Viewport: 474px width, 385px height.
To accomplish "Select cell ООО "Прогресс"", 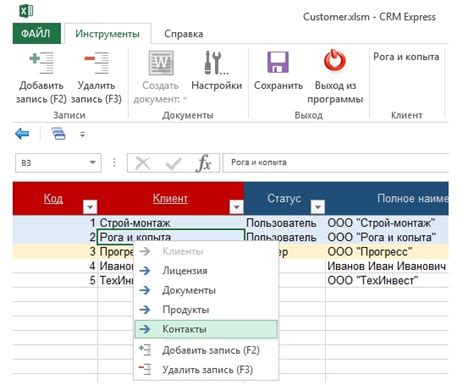I will tap(387, 251).
